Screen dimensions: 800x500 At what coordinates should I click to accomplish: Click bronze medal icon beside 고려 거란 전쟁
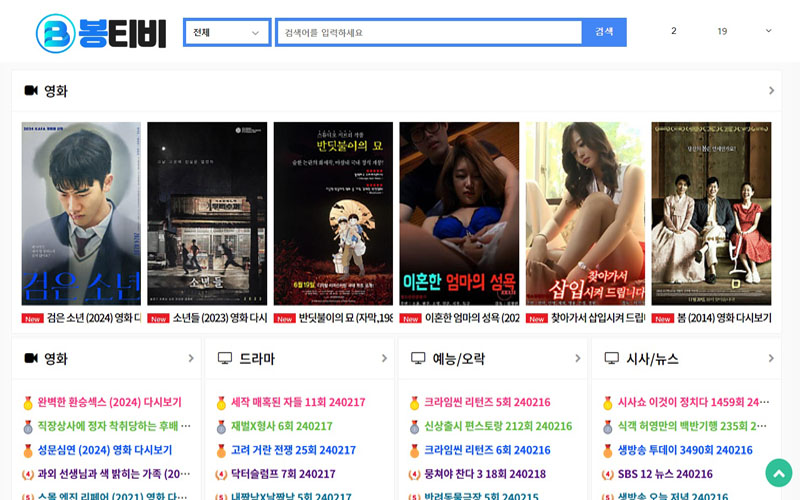[221, 451]
